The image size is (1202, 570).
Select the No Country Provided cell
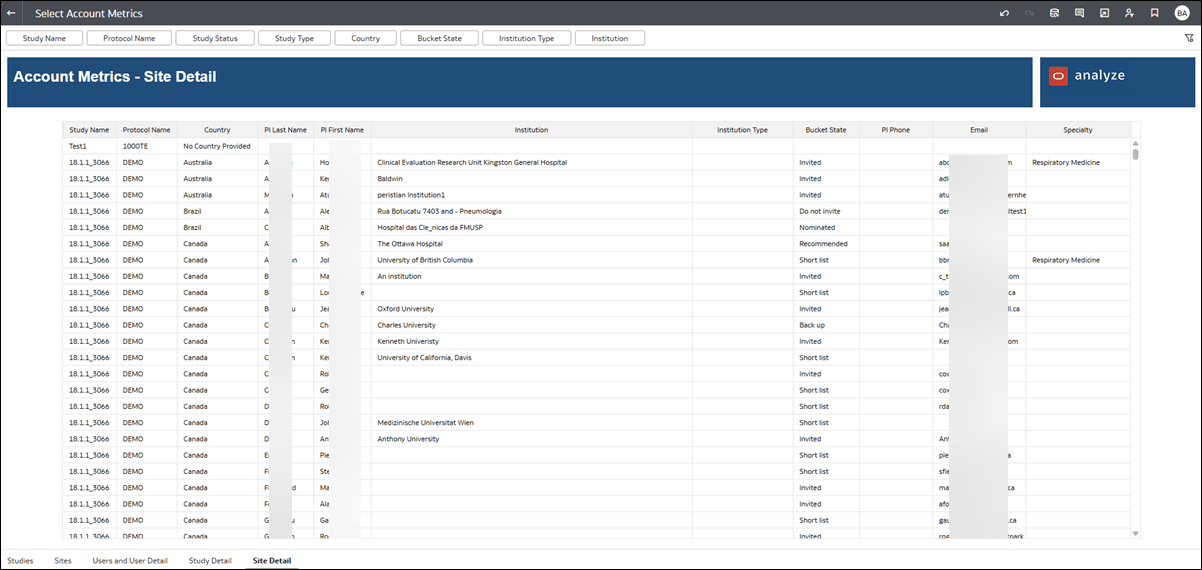(216, 146)
